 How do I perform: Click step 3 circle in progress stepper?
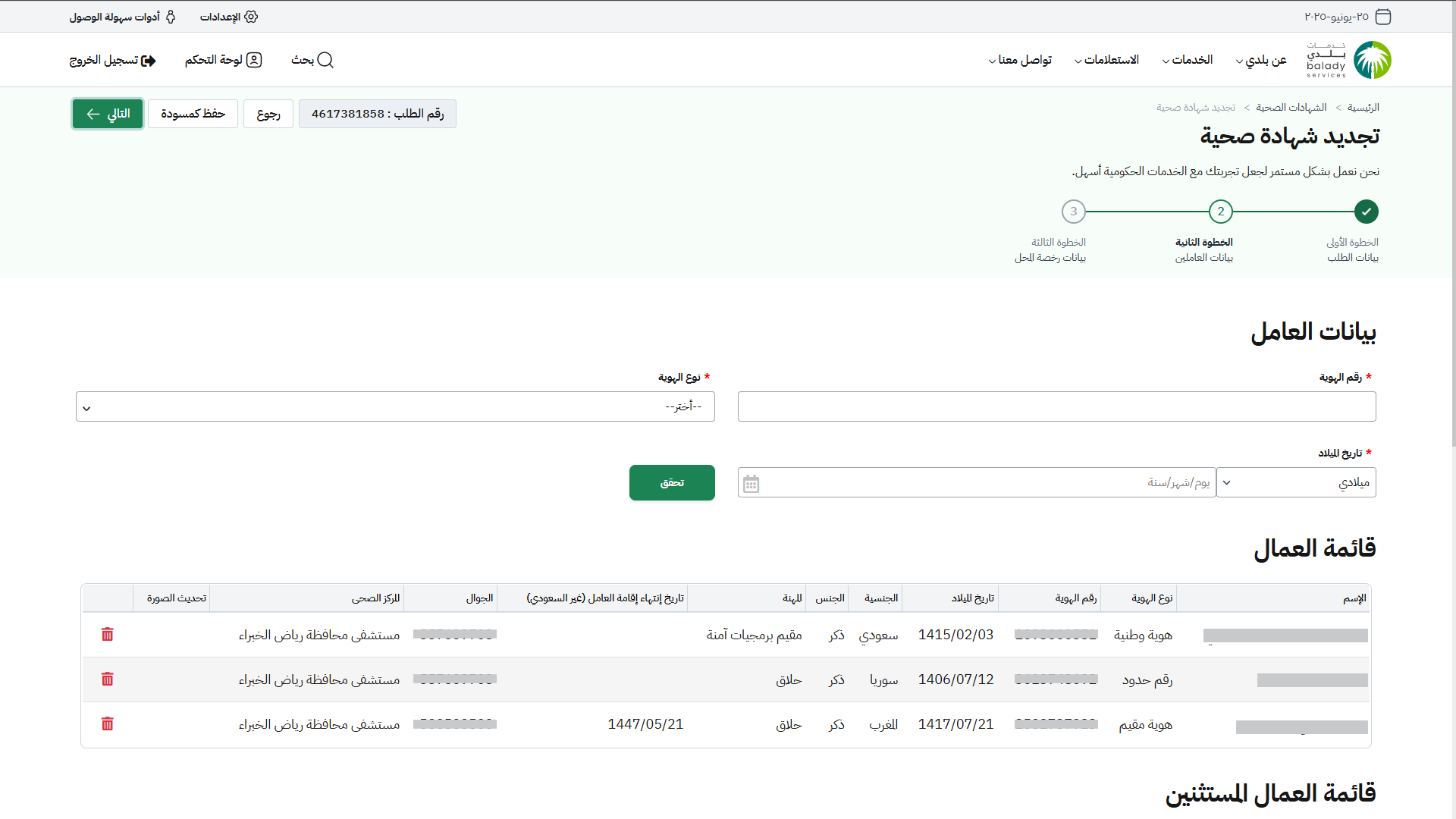pyautogui.click(x=1073, y=212)
